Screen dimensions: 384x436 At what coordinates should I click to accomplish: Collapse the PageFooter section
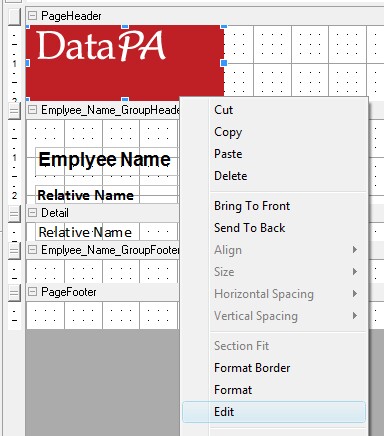point(32,292)
